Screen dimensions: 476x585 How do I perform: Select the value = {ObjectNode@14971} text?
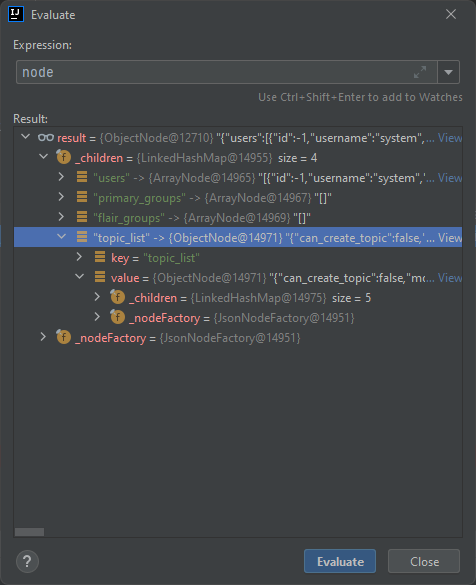(x=188, y=278)
